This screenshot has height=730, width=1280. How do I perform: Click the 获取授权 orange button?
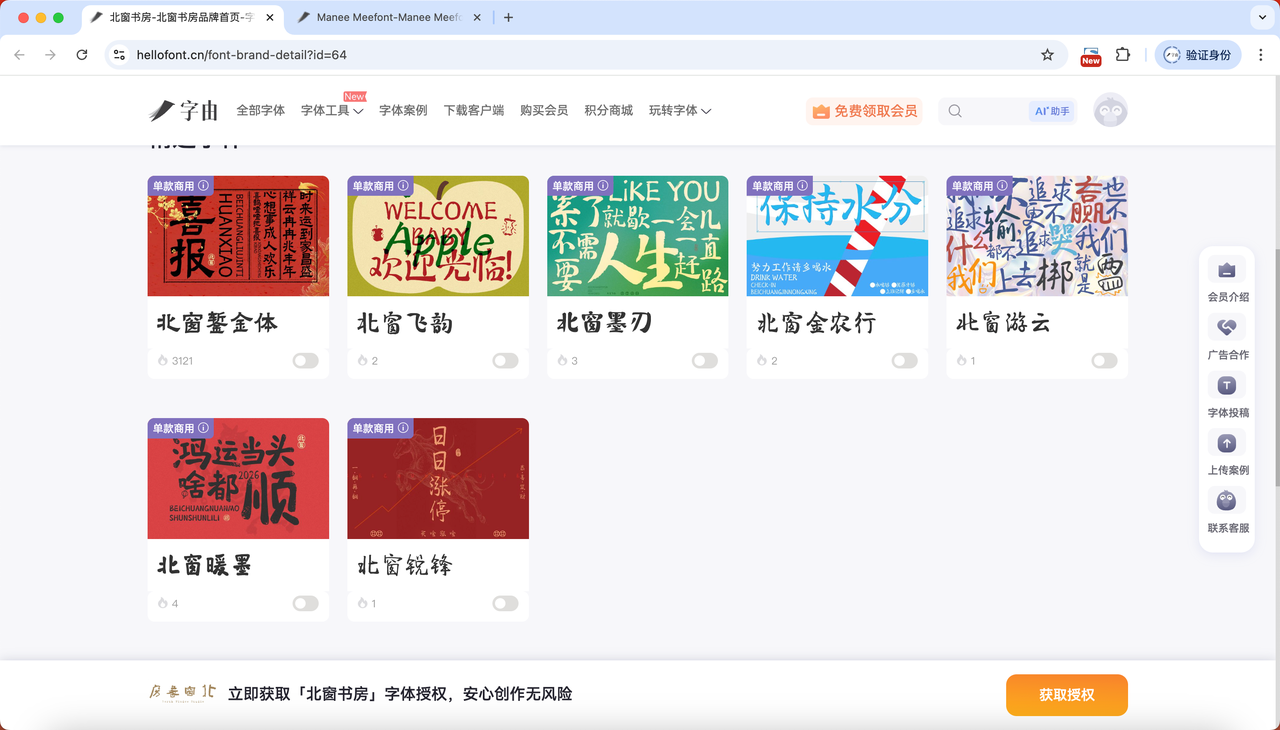click(x=1066, y=695)
